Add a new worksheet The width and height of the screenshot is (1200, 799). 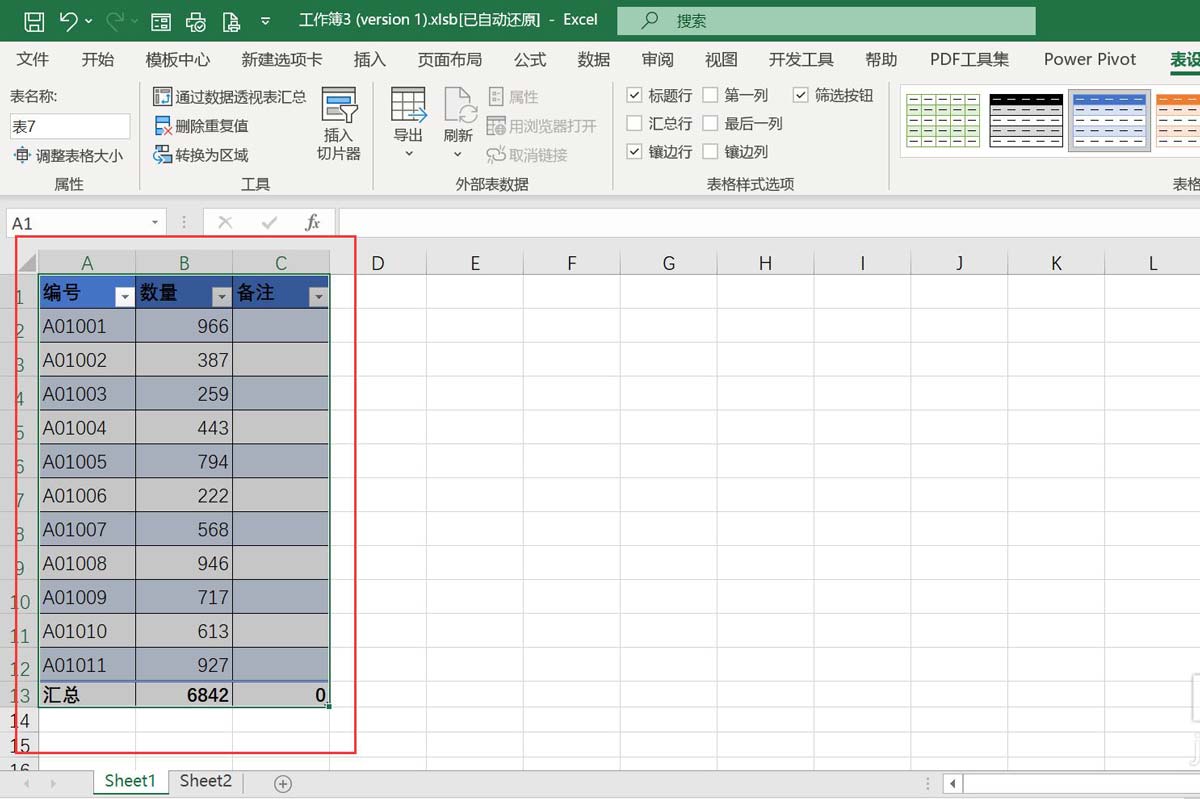pos(281,783)
